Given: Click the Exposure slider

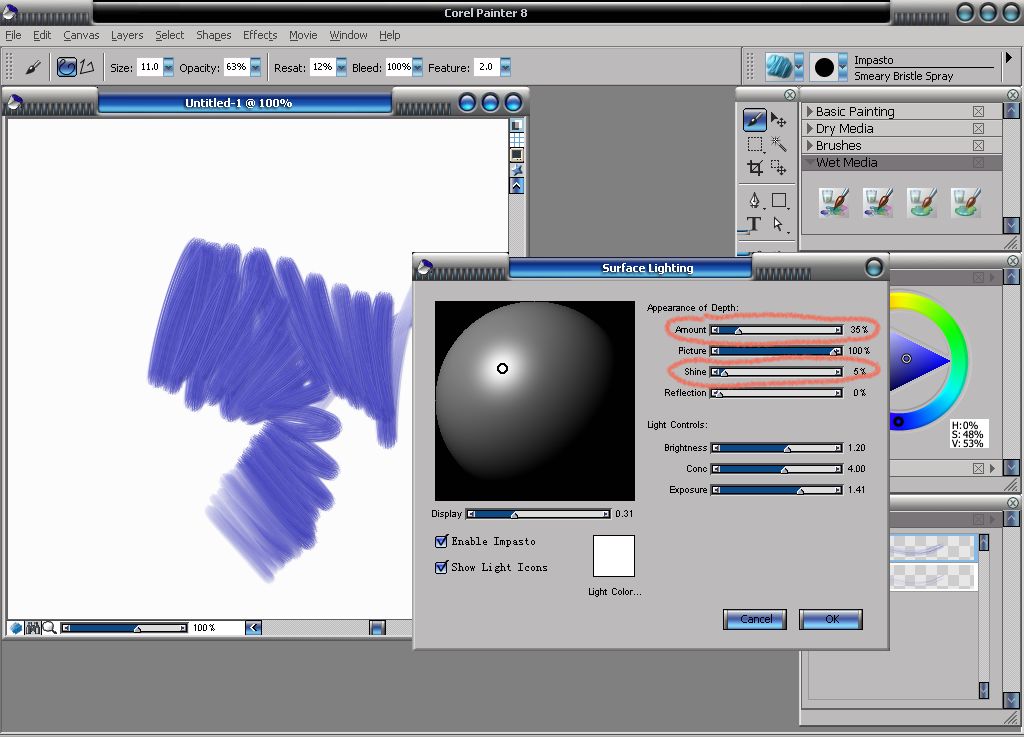Looking at the screenshot, I should [x=776, y=490].
